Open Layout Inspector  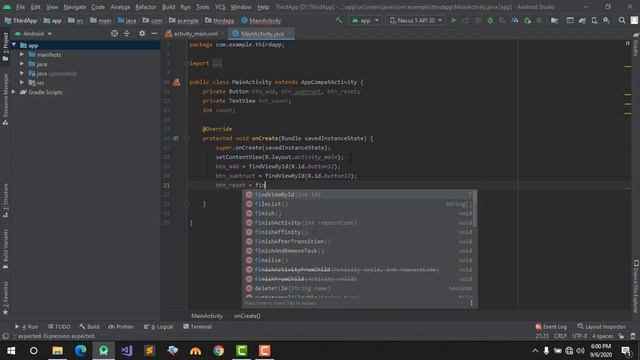pyautogui.click(x=601, y=327)
